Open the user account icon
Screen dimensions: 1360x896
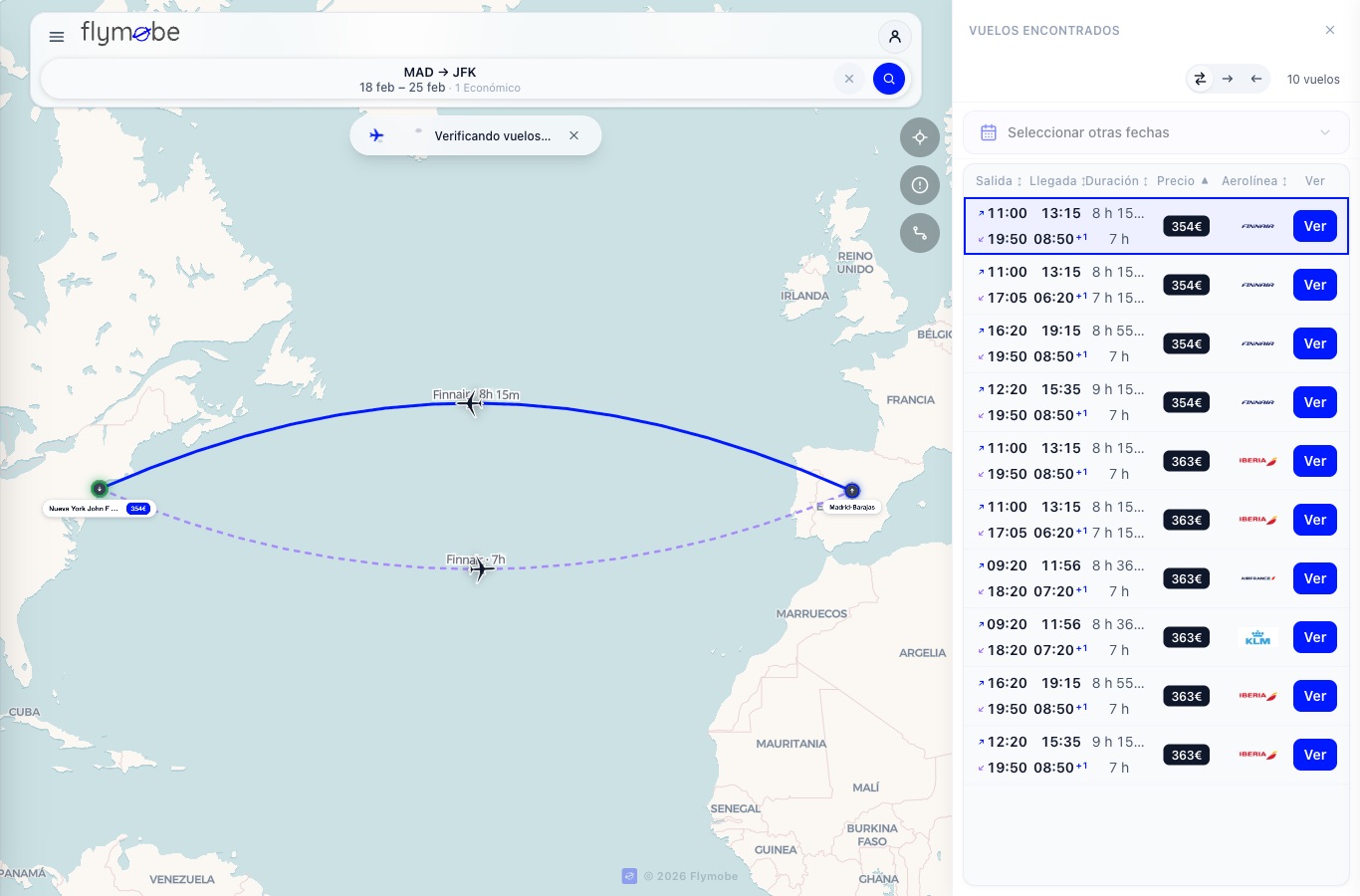tap(895, 37)
